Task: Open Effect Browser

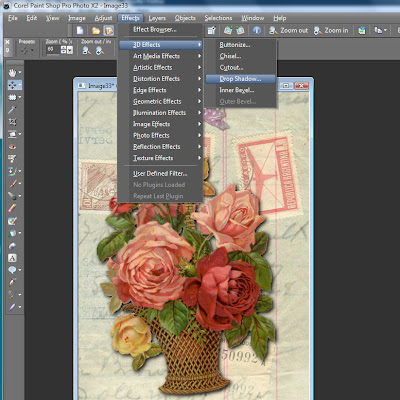Action: pos(155,30)
